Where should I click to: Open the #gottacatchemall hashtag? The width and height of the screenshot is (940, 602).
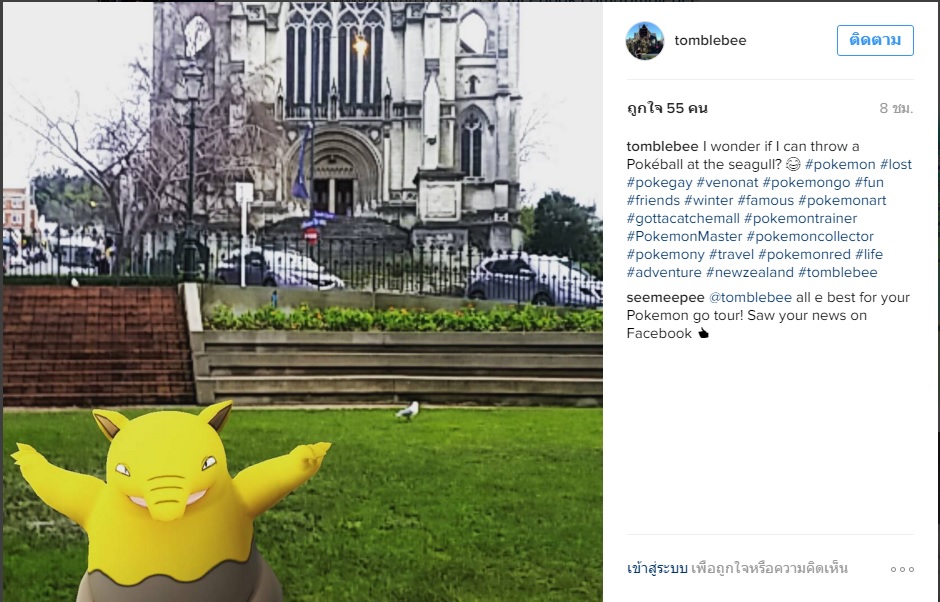tap(683, 218)
